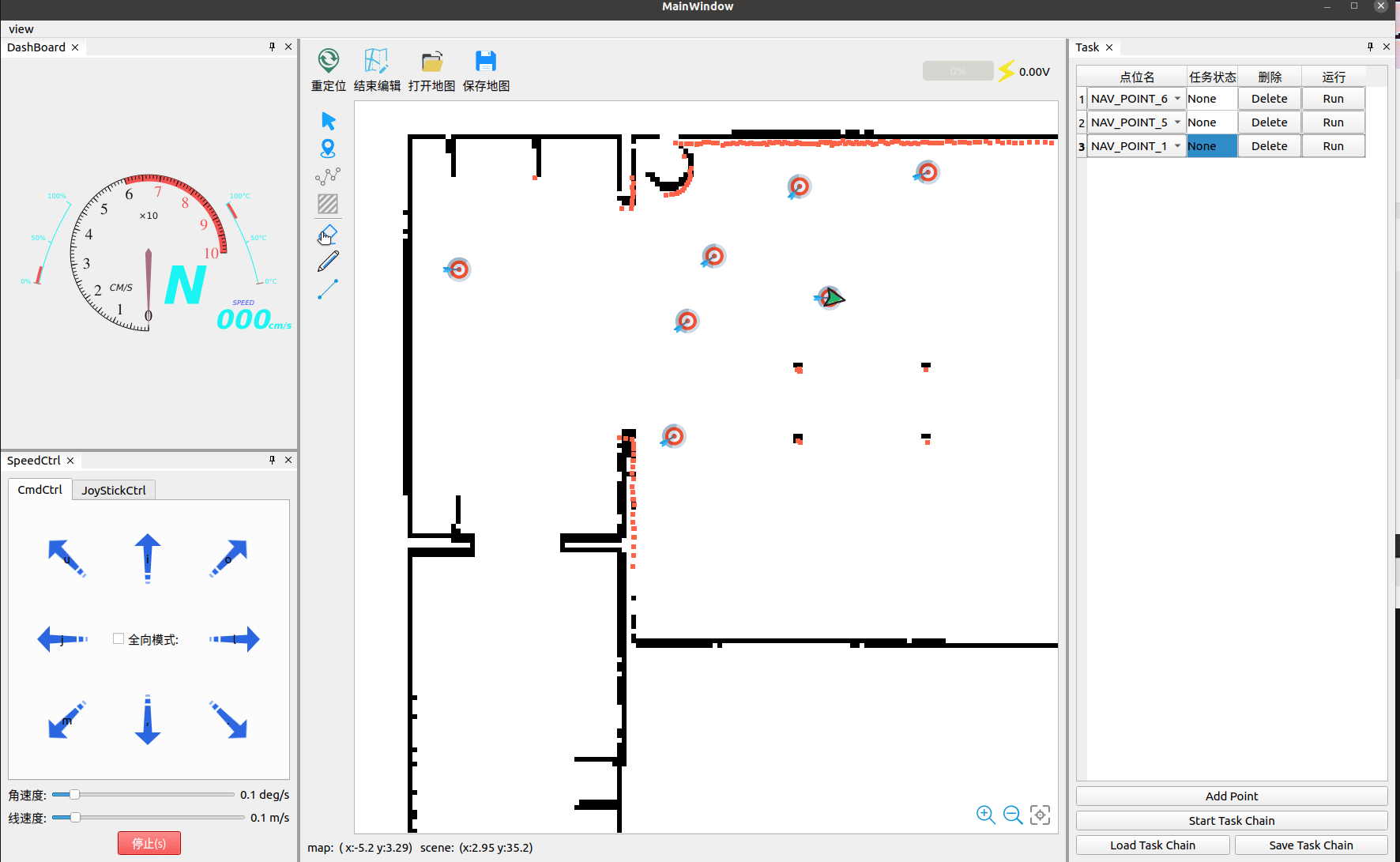The image size is (1400, 862).
Task: Click the Add Point button
Action: coord(1231,796)
